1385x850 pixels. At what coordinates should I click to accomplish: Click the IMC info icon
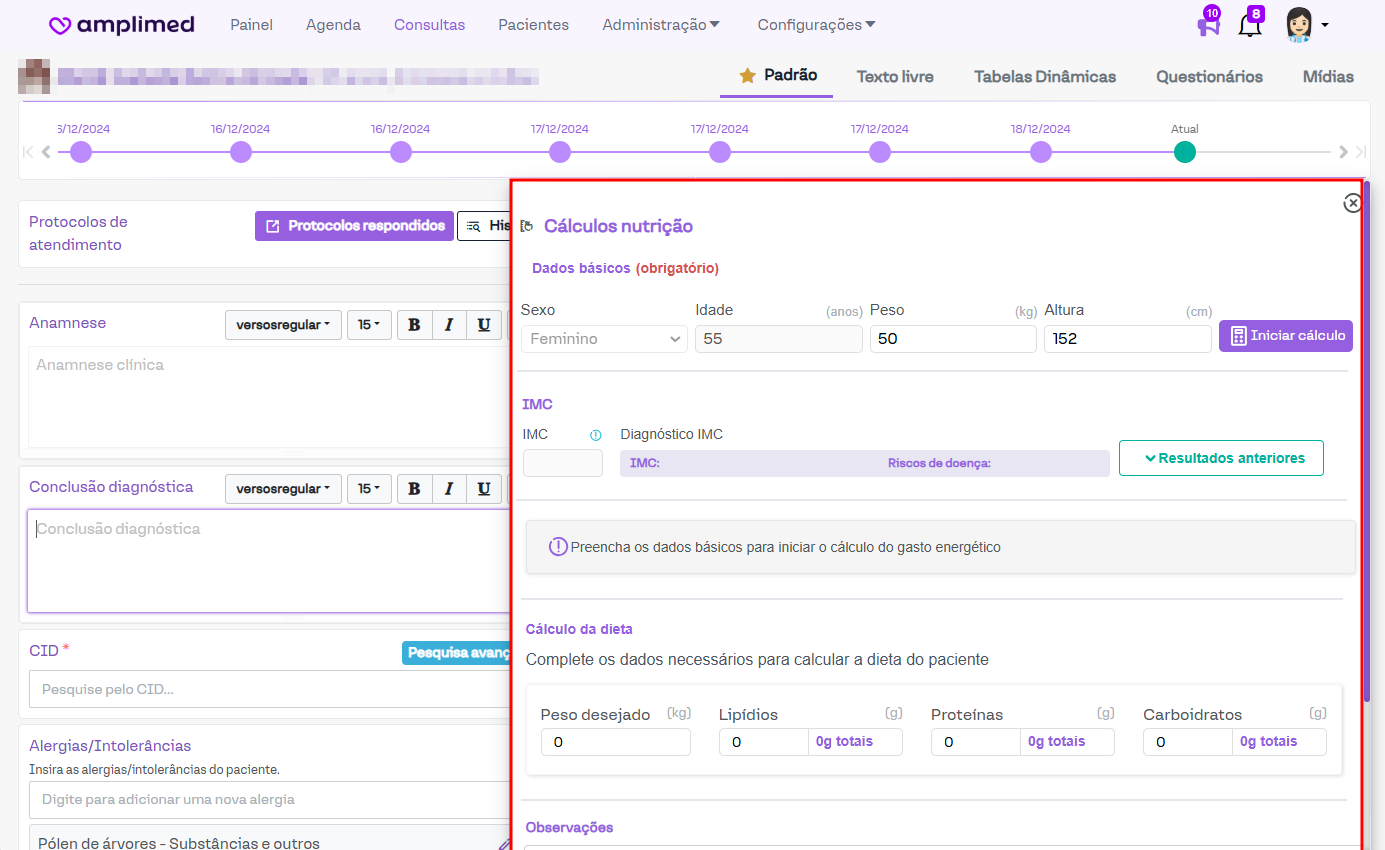[x=596, y=435]
